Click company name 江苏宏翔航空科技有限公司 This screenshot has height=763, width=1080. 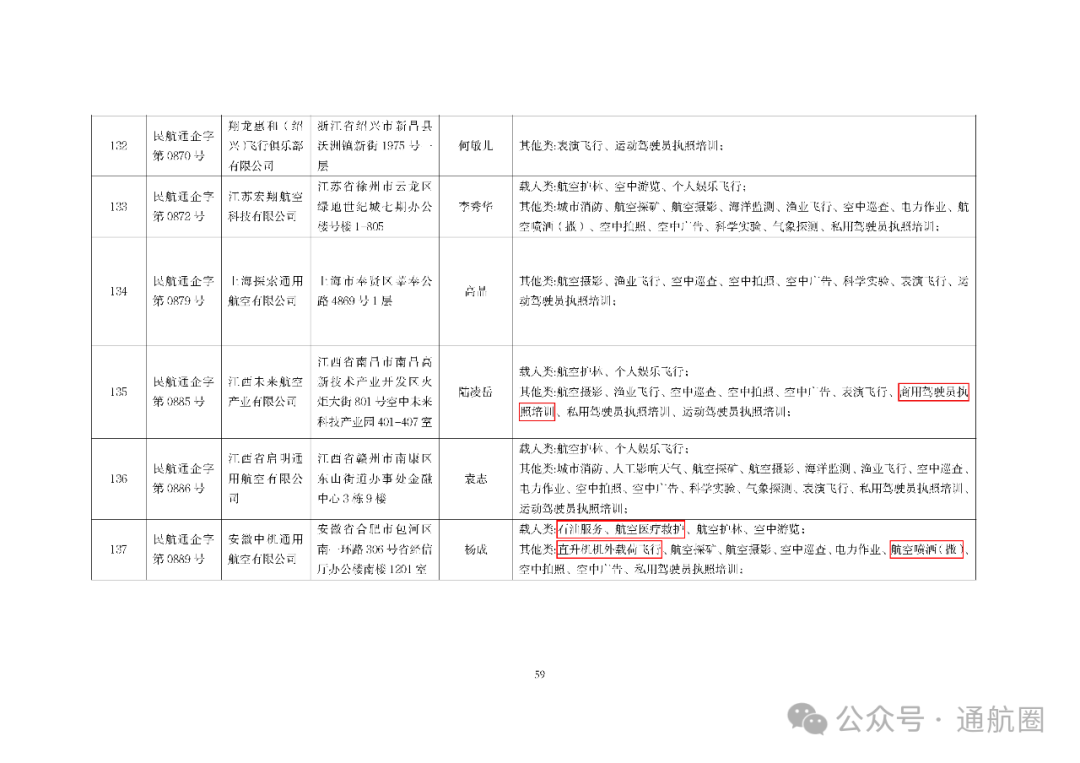266,207
